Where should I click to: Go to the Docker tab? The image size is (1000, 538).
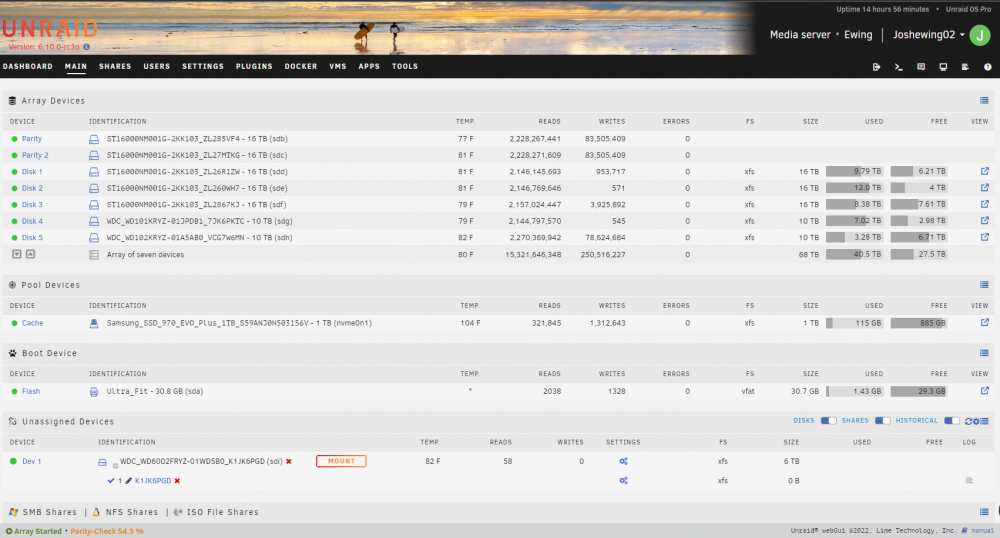click(301, 66)
